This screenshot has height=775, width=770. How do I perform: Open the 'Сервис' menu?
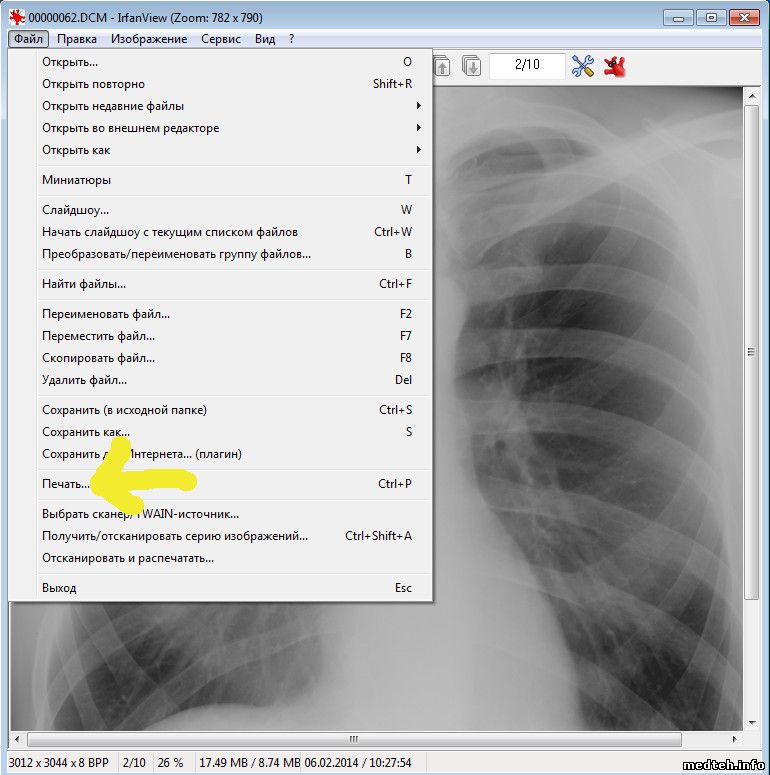tap(220, 39)
